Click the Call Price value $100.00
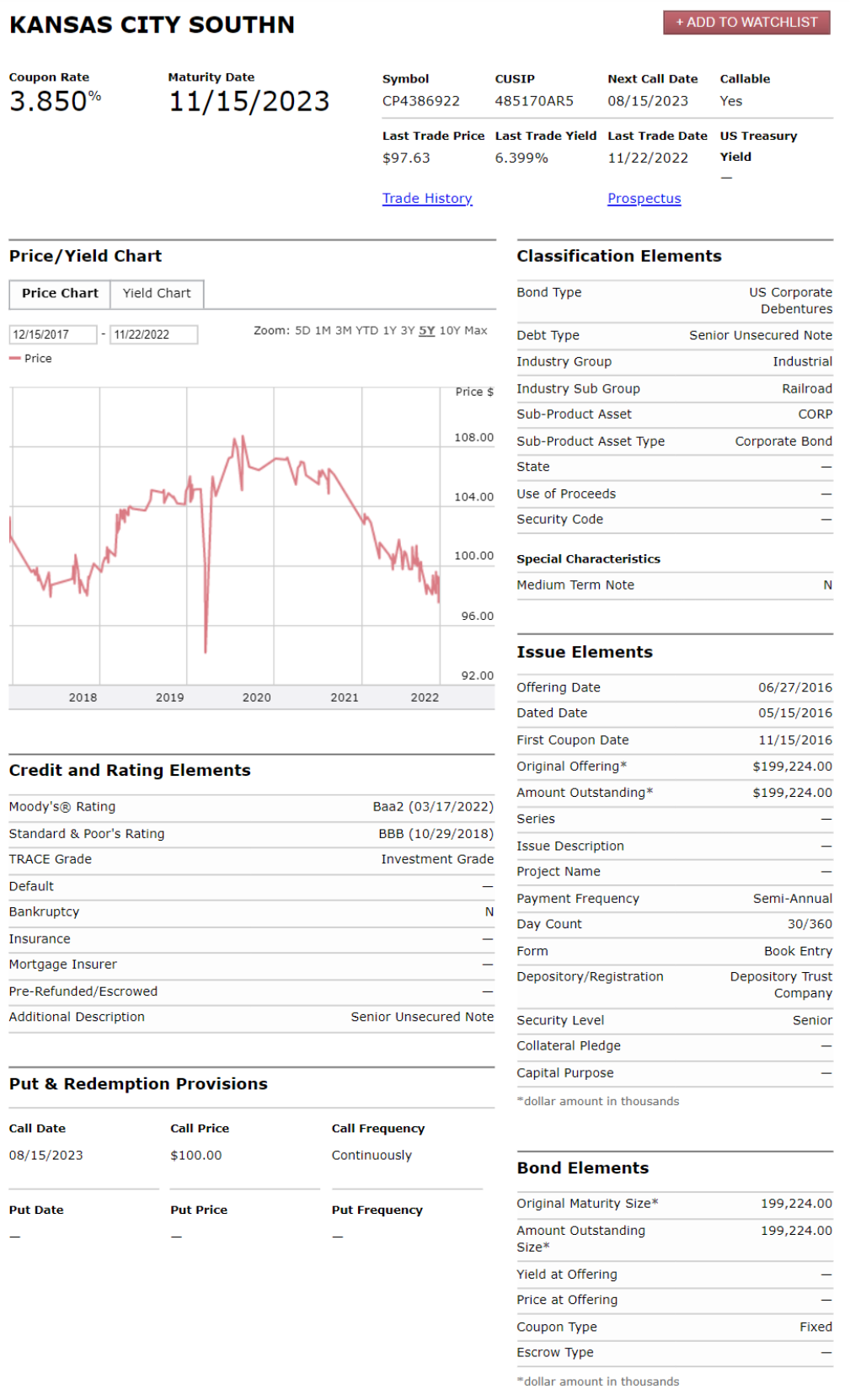Viewport: 850px width, 1400px height. click(196, 1156)
